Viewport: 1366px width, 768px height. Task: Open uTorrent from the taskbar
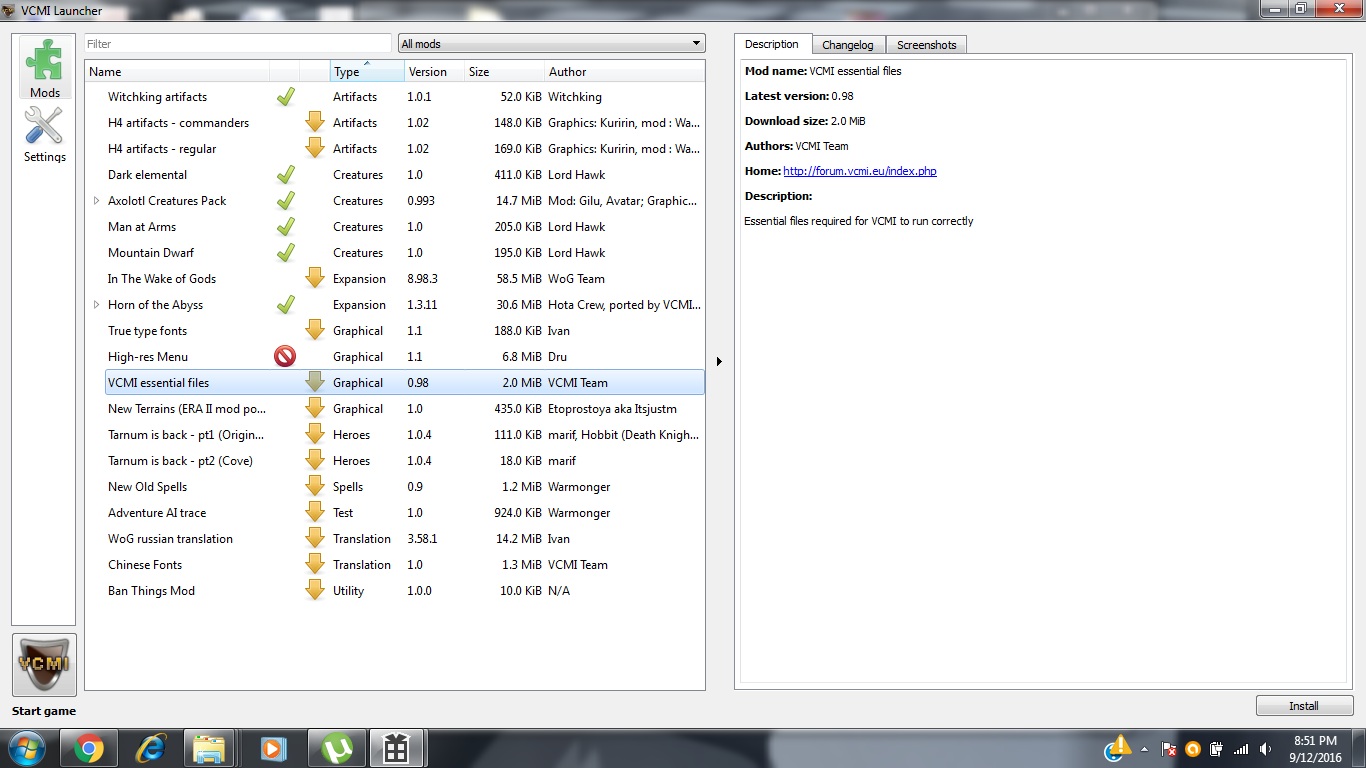click(x=337, y=748)
